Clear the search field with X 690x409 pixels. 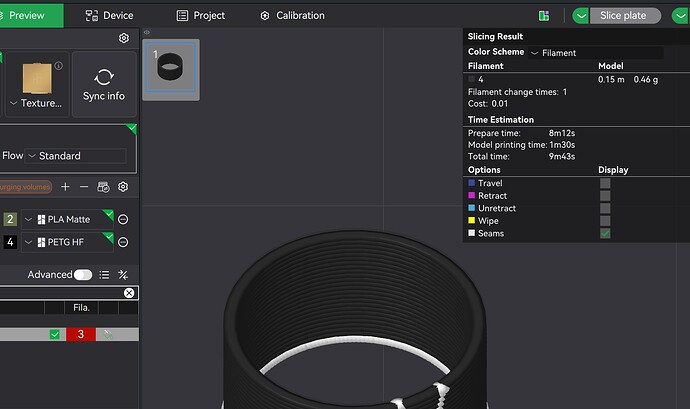129,293
